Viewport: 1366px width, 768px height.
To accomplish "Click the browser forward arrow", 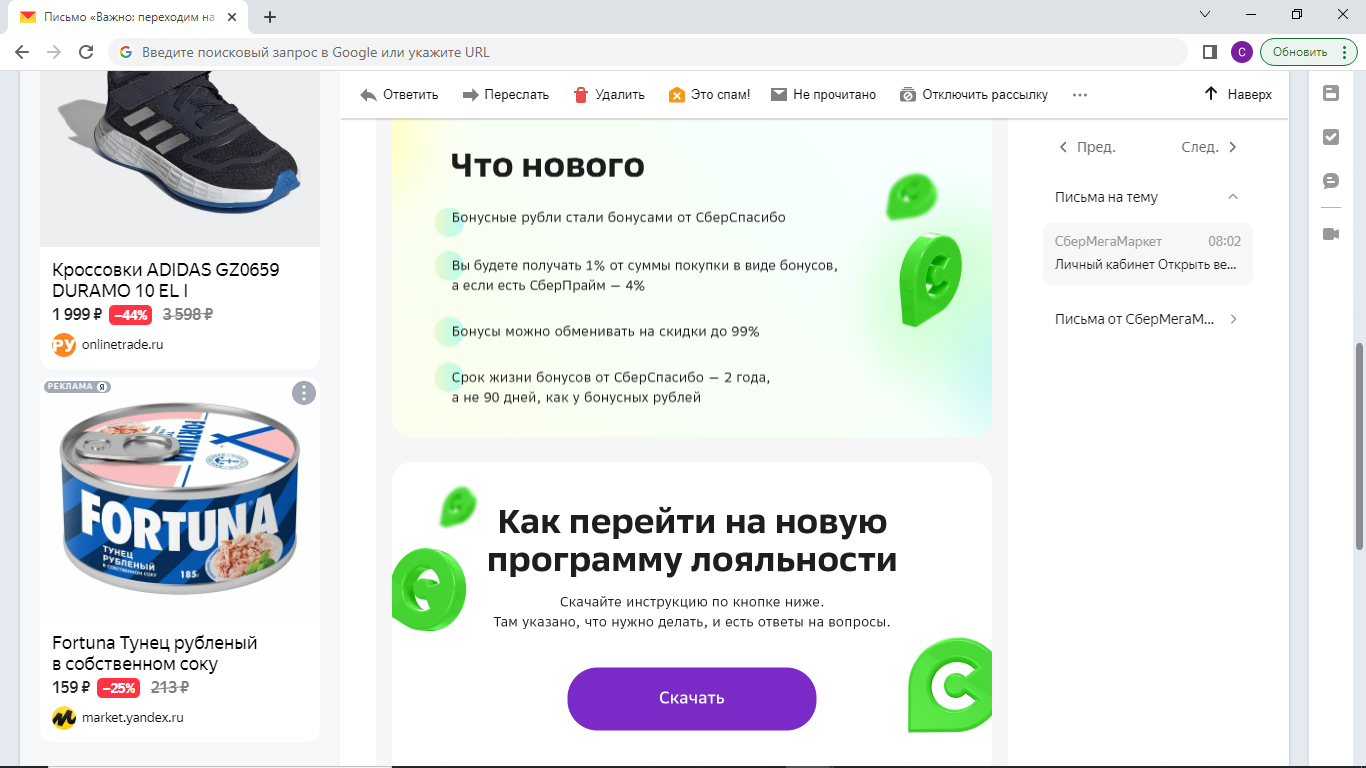I will (54, 52).
